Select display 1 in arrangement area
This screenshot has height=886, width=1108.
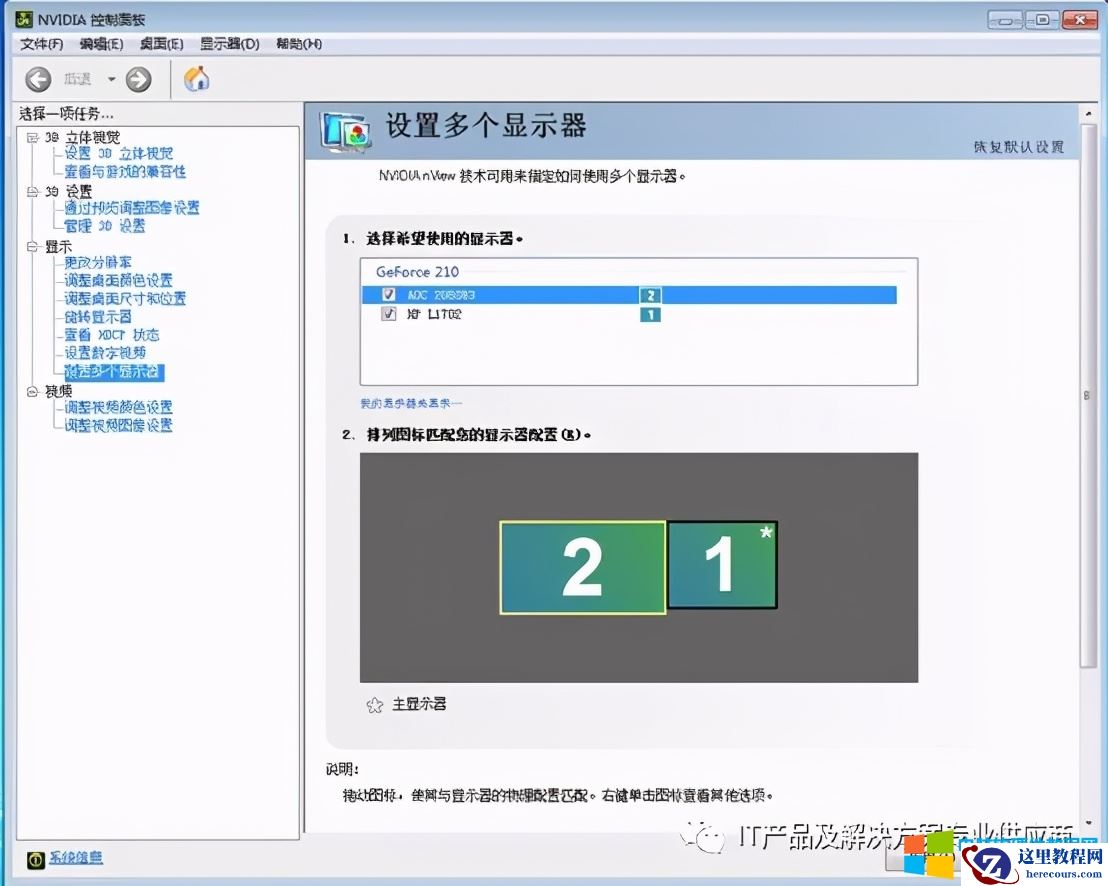722,565
